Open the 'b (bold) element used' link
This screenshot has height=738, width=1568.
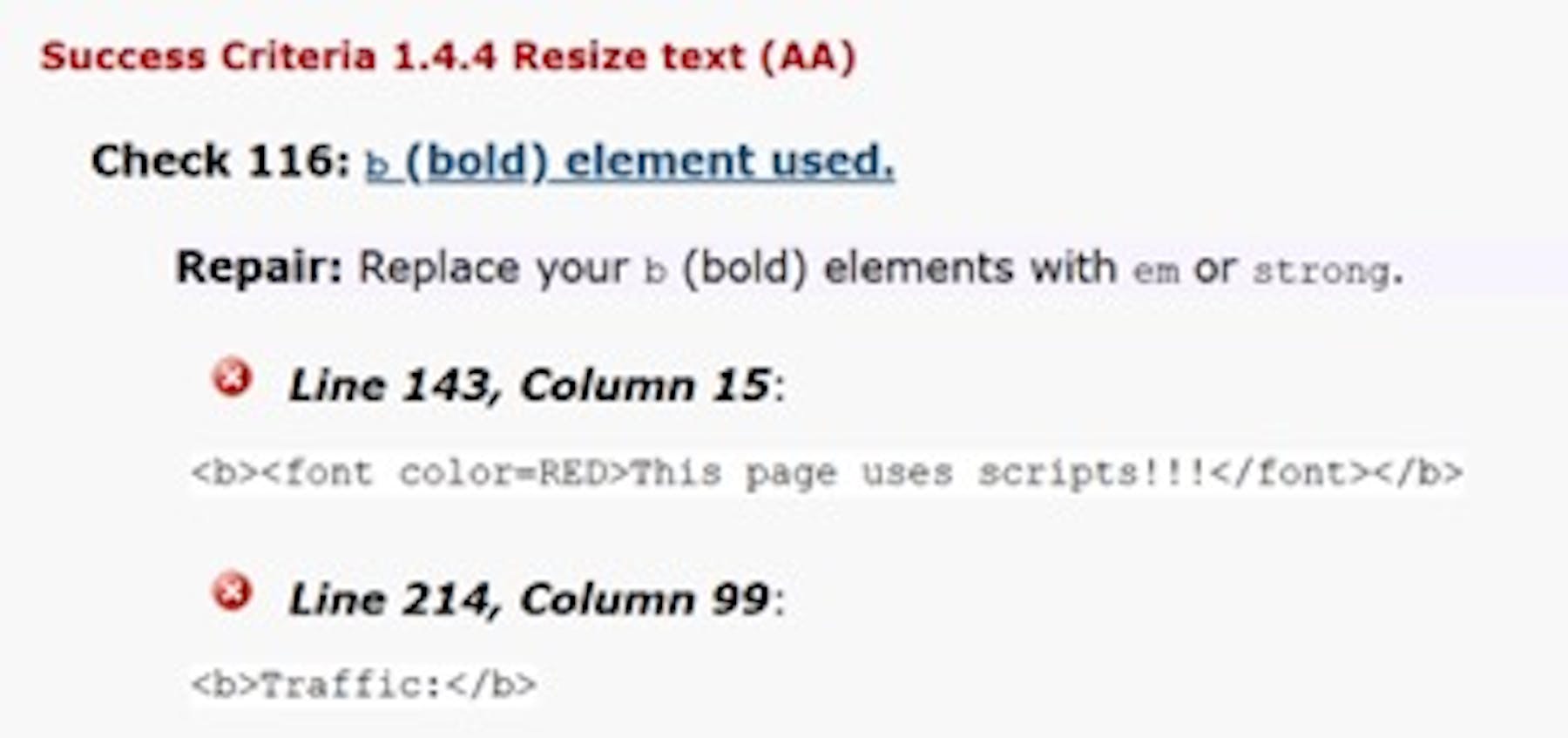(630, 163)
